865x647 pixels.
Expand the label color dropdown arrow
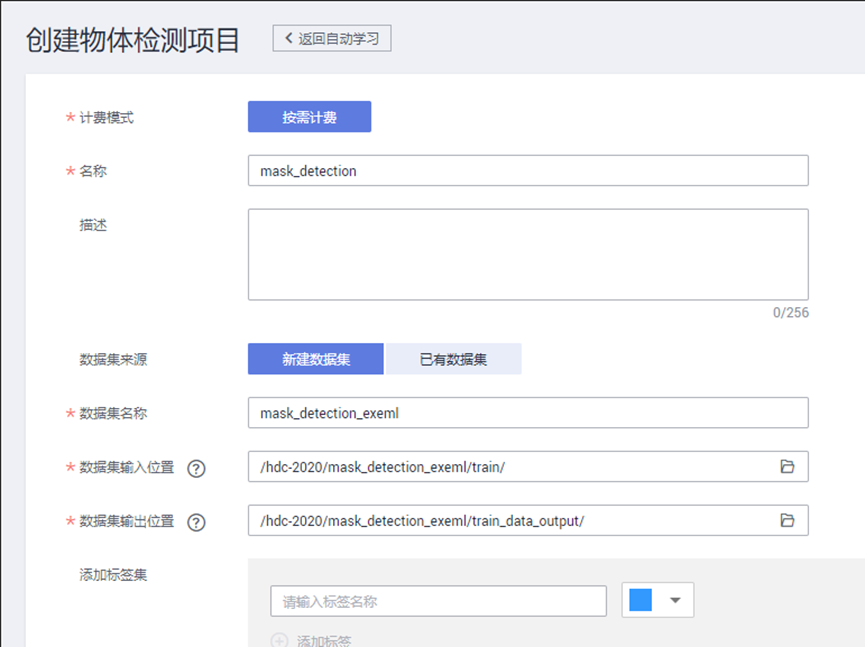[675, 600]
